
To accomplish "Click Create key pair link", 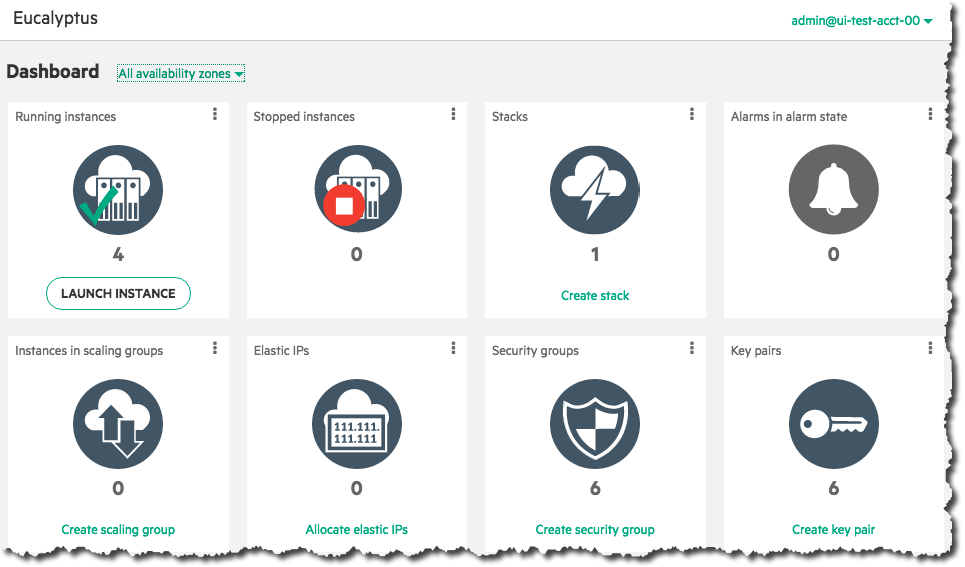I will pyautogui.click(x=833, y=529).
